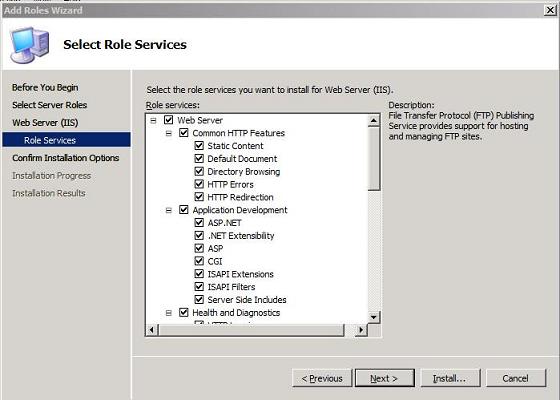Go to Select Server Roles step
560x400 pixels.
pos(49,105)
